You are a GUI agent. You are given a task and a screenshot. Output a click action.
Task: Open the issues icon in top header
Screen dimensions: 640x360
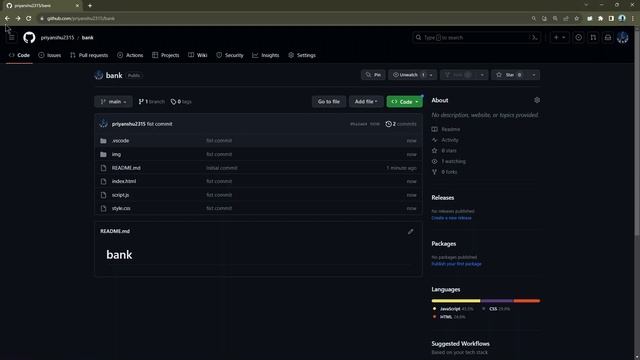coord(578,38)
